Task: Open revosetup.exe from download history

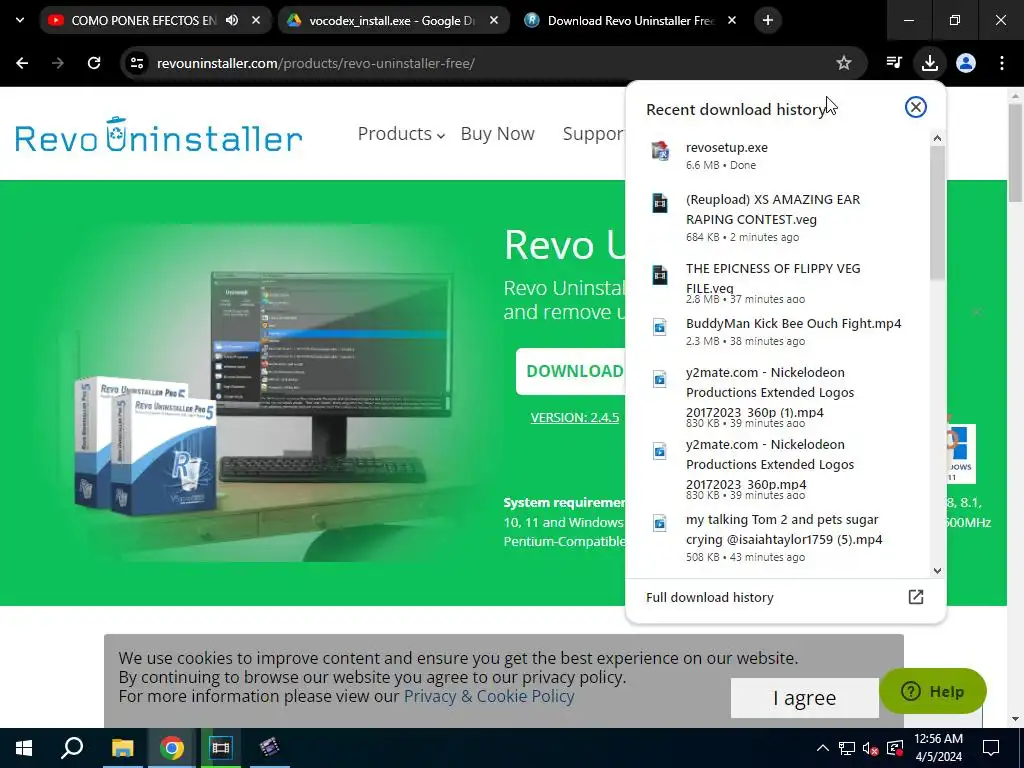Action: [x=778, y=155]
